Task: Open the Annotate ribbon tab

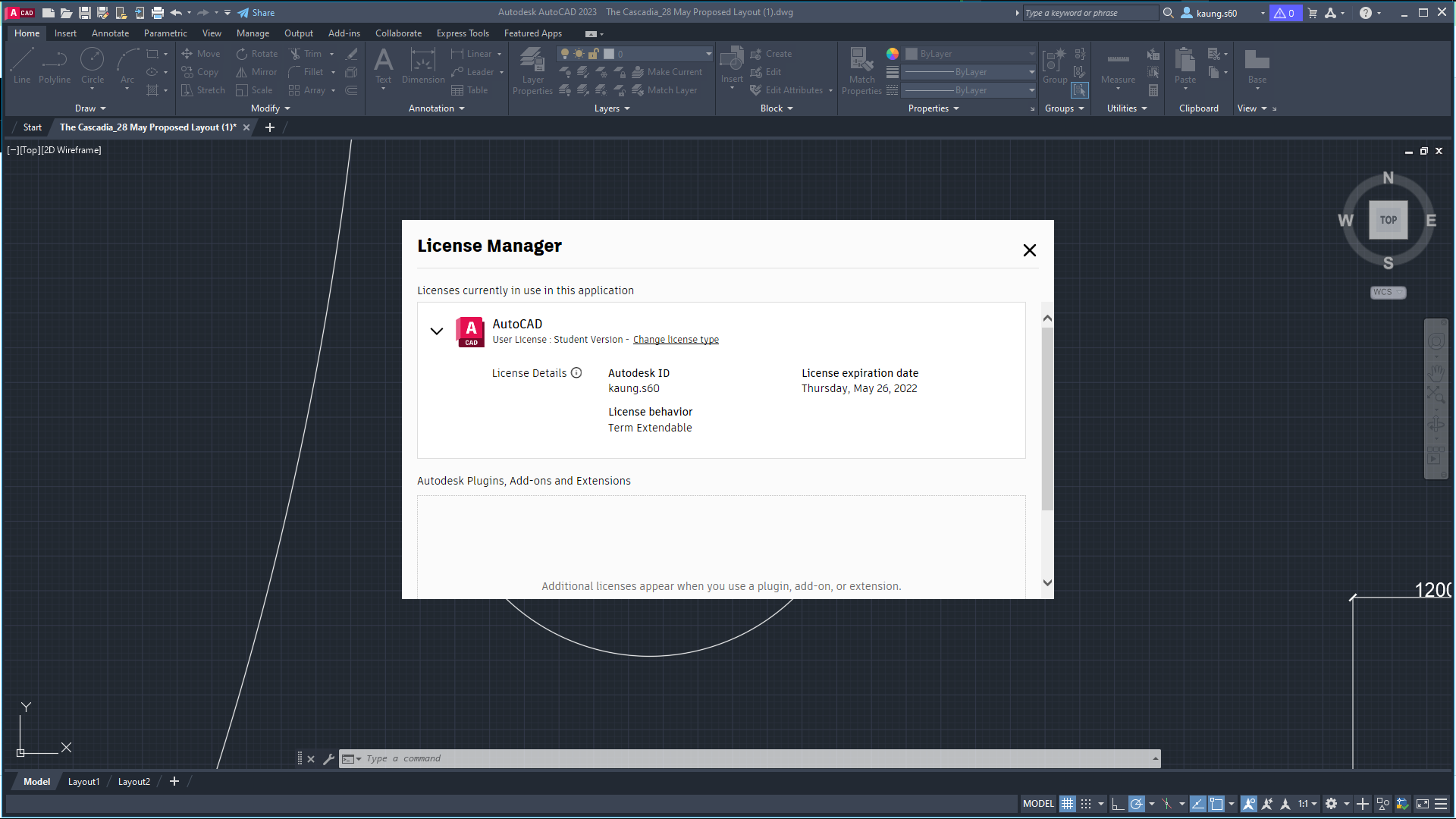Action: point(110,33)
